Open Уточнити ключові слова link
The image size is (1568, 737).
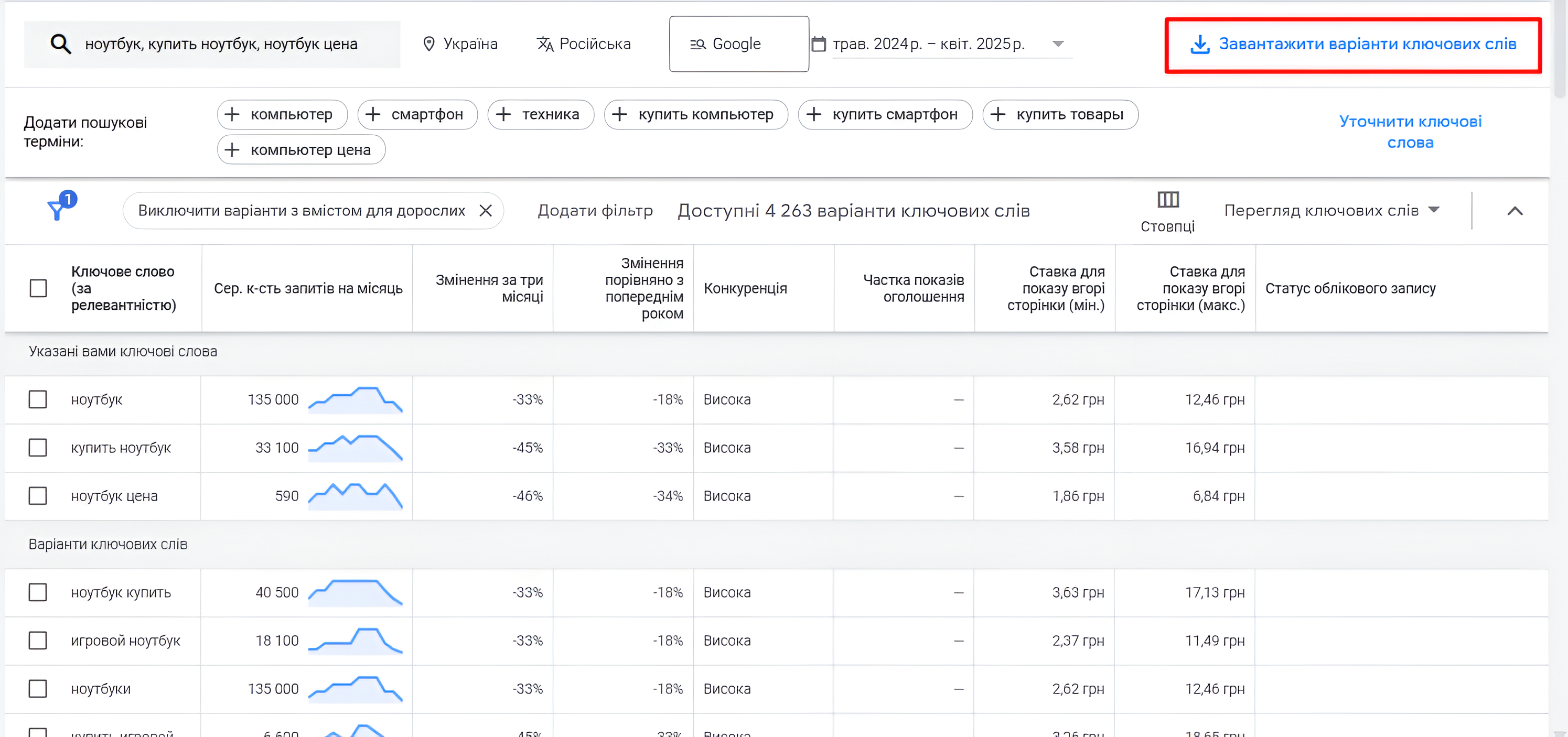pos(1410,132)
